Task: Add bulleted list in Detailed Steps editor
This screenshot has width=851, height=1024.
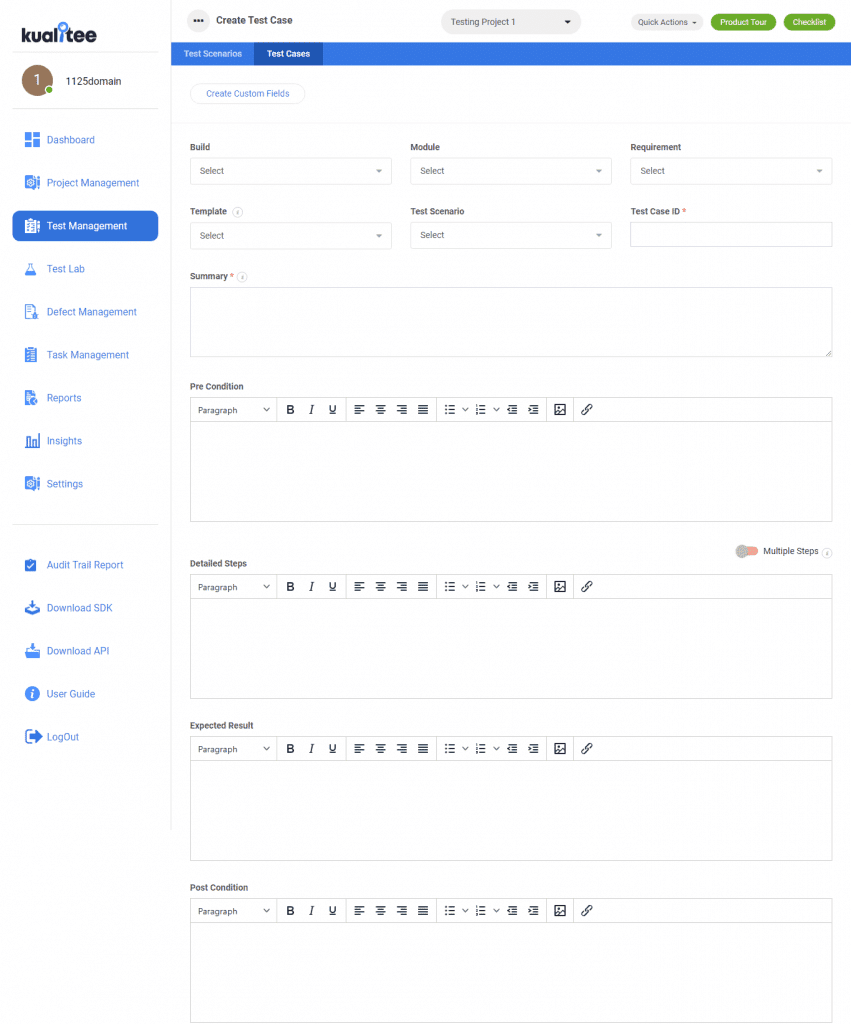Action: [x=450, y=587]
